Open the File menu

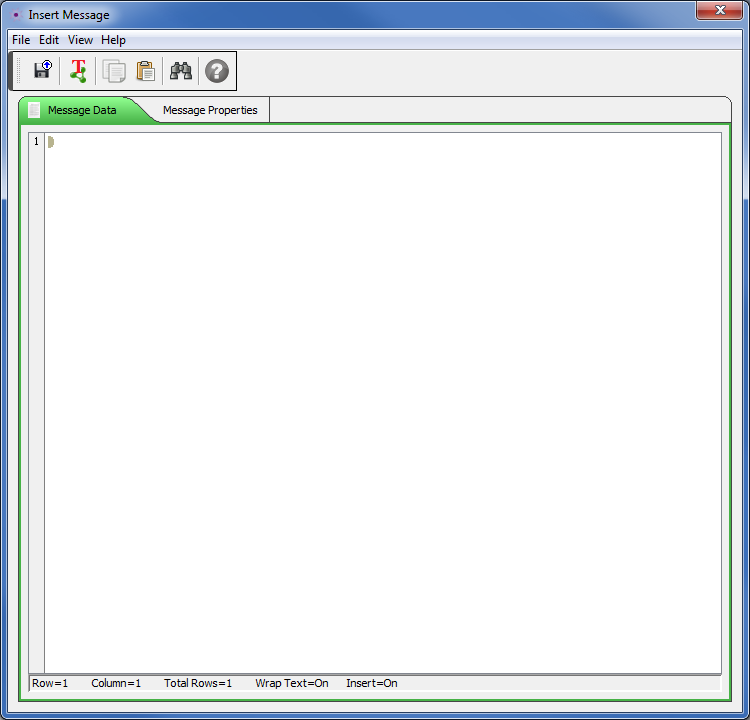tap(21, 40)
